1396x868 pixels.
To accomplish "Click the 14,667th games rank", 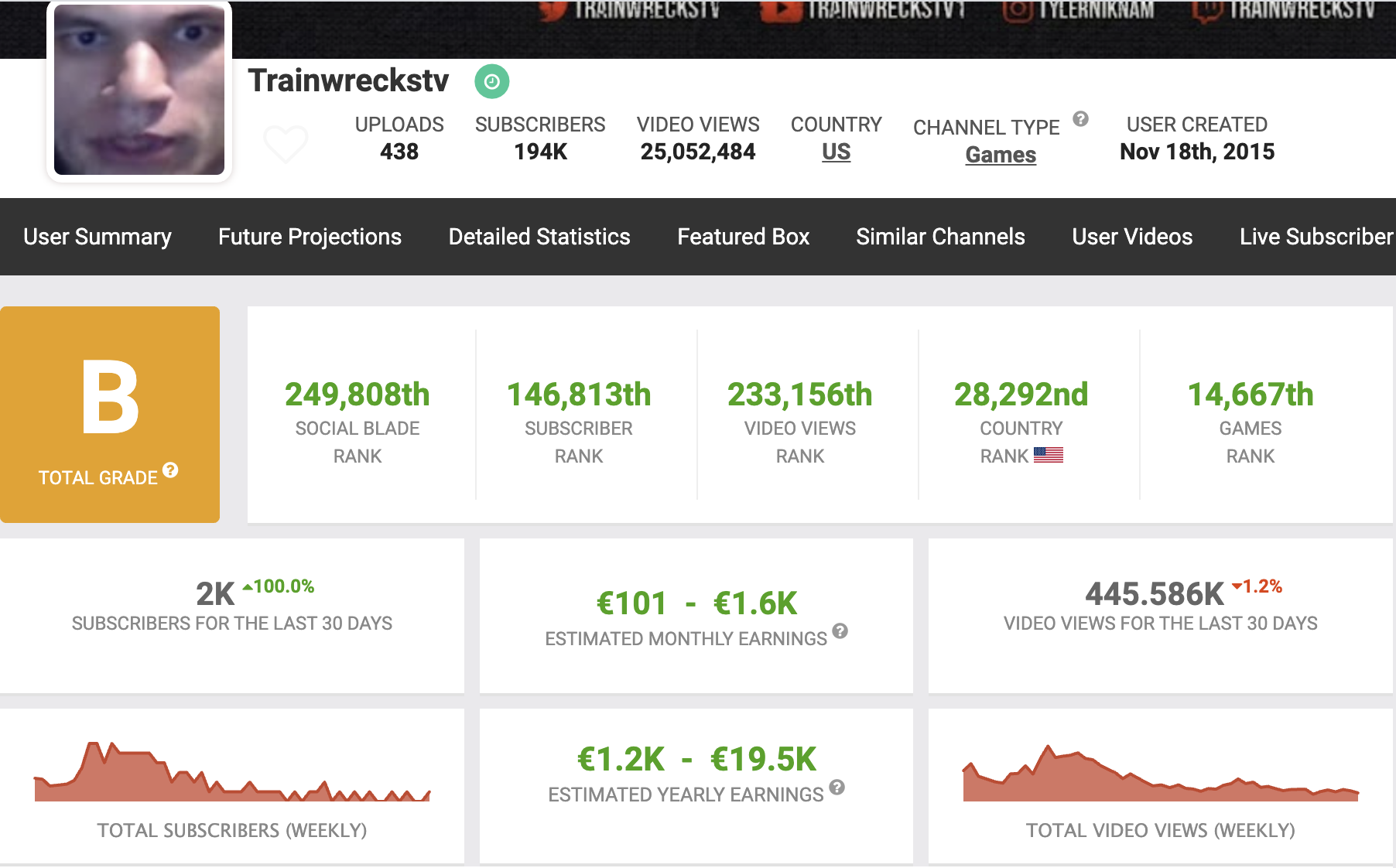I will point(1251,395).
